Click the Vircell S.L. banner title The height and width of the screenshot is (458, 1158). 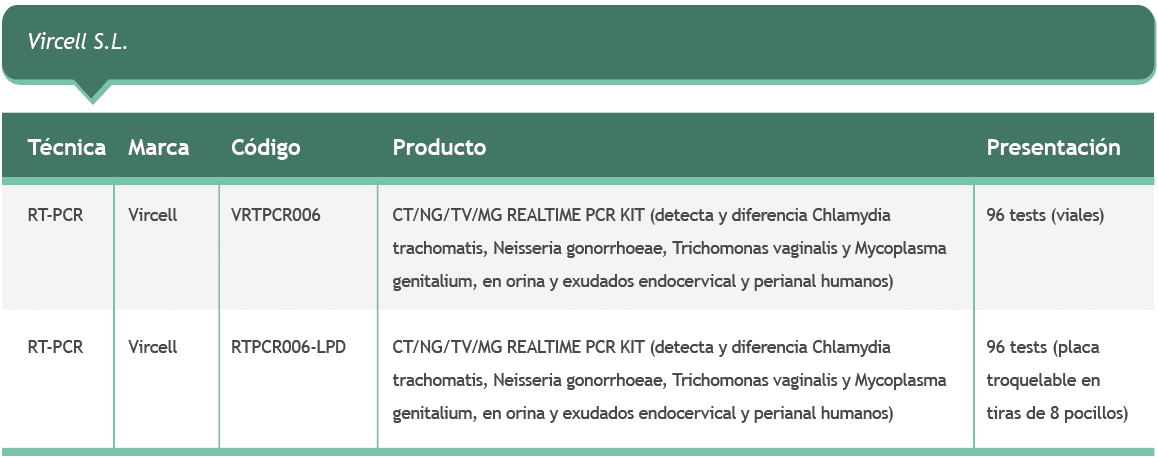[78, 43]
